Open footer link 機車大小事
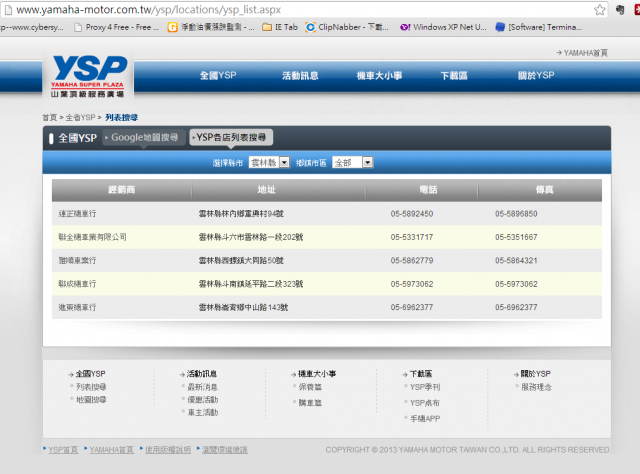 [x=317, y=374]
